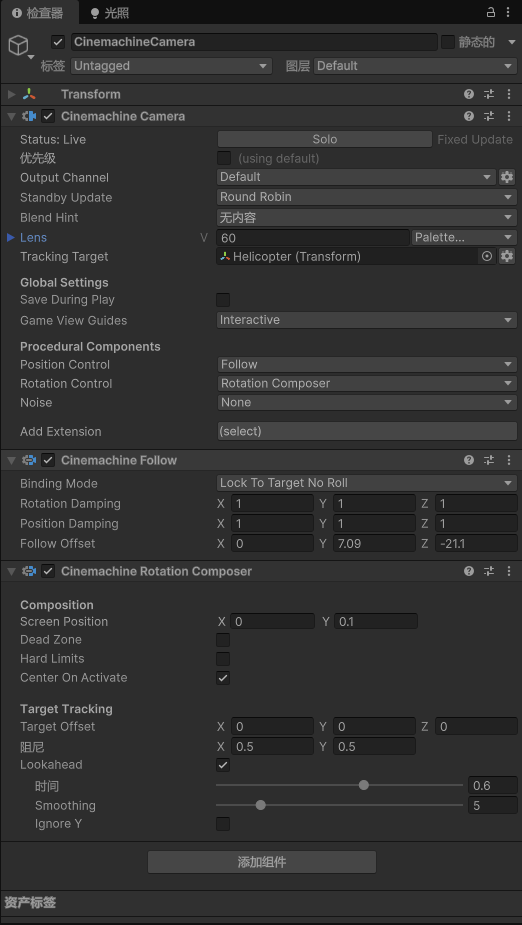This screenshot has height=925, width=522.
Task: Toggle Save During Play checkbox
Action: [x=223, y=300]
